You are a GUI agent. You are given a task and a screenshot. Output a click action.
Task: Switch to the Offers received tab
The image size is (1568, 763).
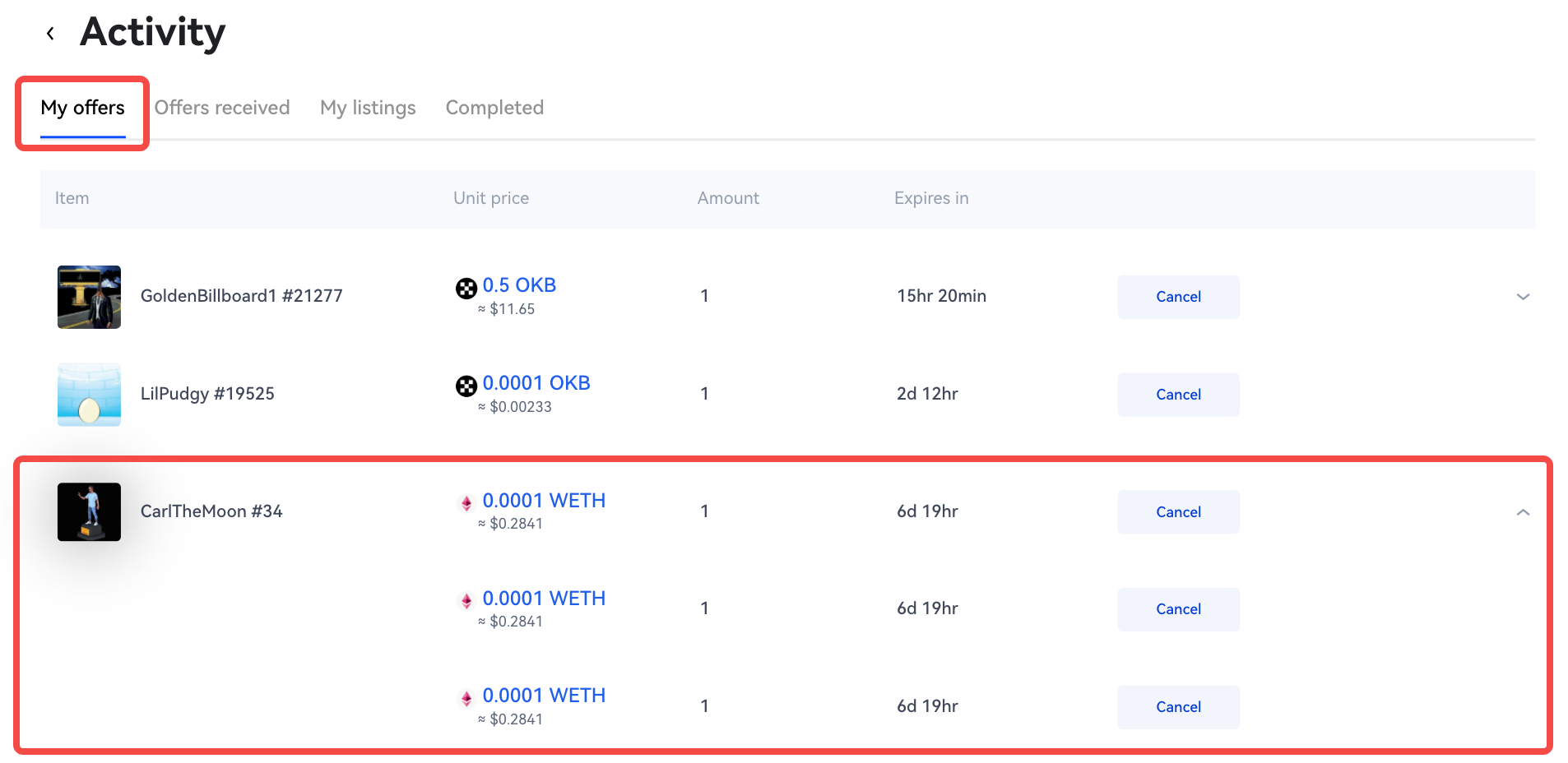222,108
